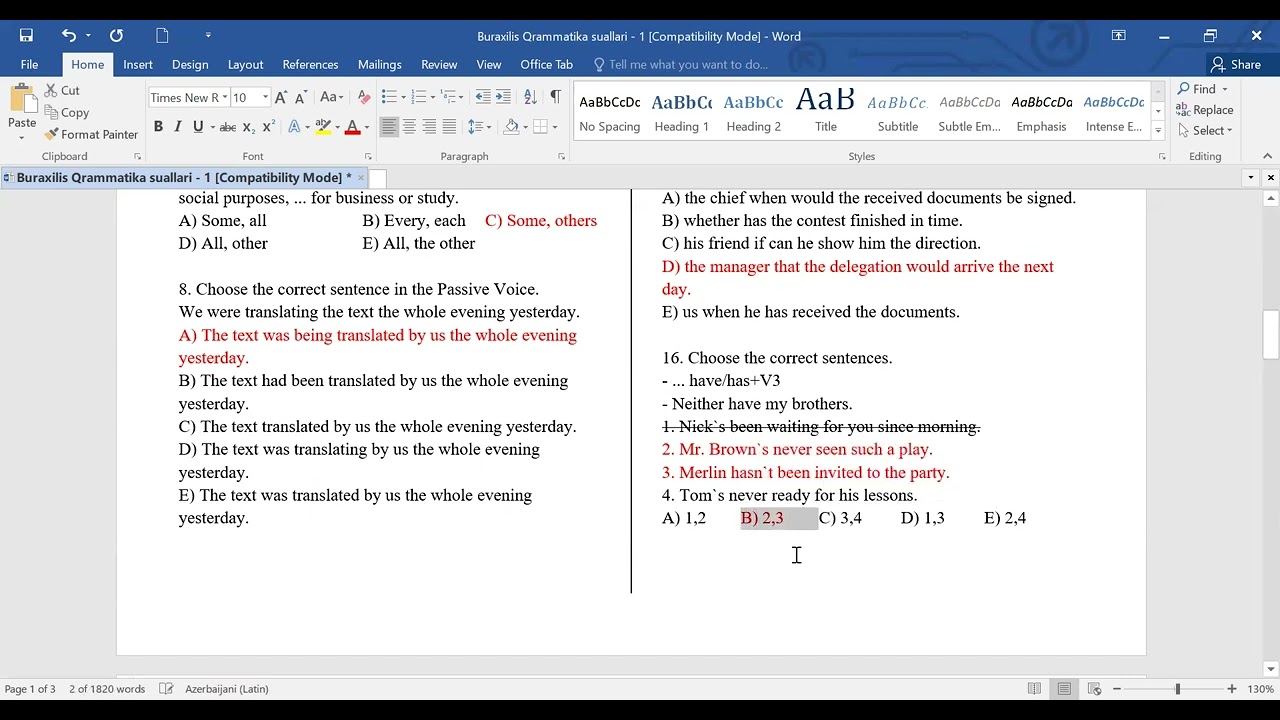Open the Font name dropdown
The image size is (1280, 720).
tap(225, 97)
